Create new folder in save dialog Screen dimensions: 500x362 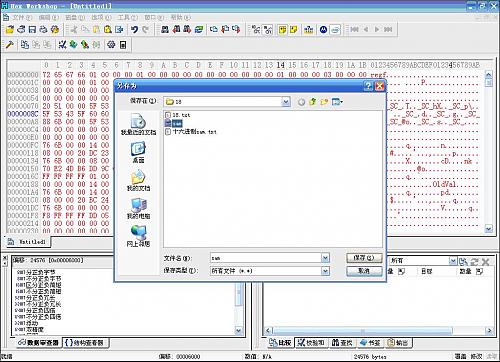coord(324,102)
